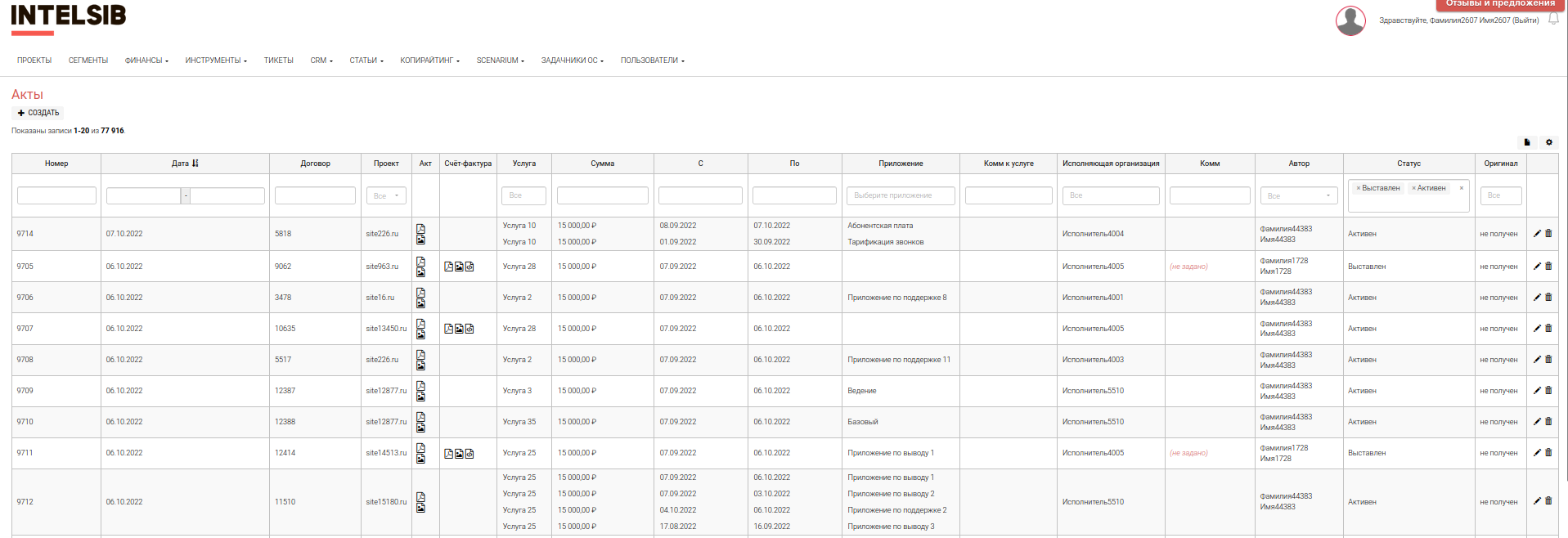Click the Номер filter input field
This screenshot has height=538, width=1568.
[x=56, y=195]
